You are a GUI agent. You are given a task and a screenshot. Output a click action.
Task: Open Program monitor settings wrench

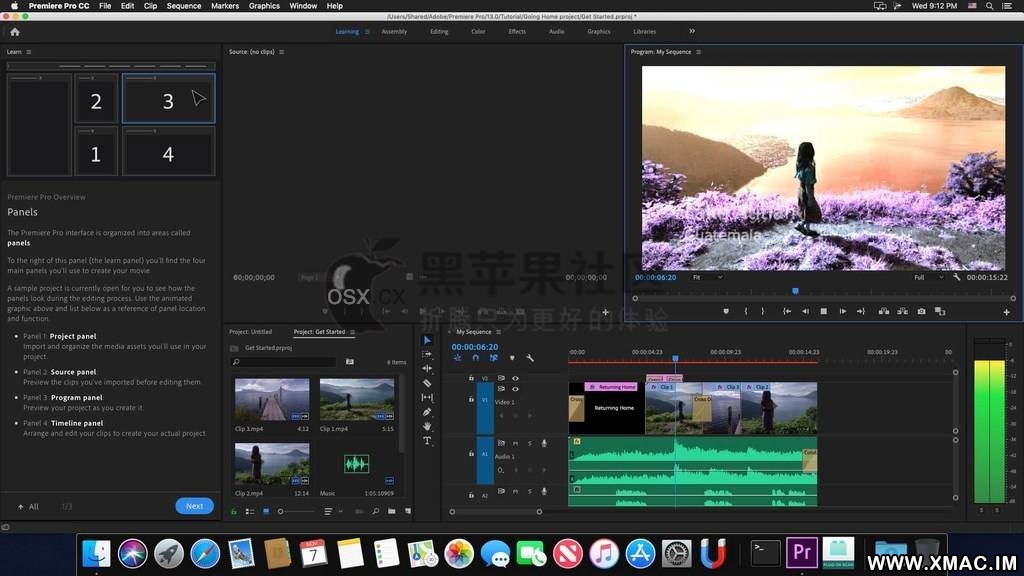(x=957, y=278)
